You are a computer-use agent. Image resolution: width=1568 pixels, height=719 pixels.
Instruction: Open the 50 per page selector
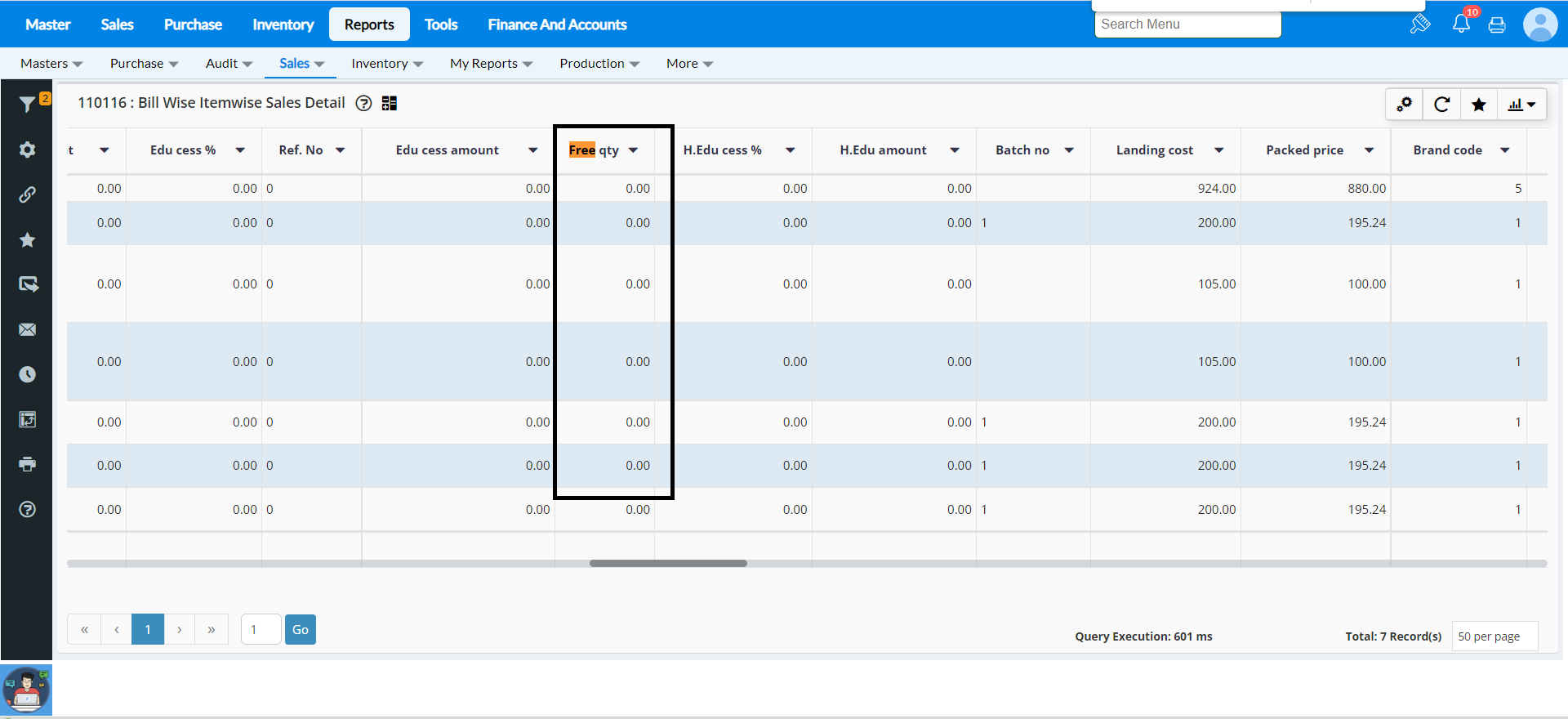coord(1494,636)
